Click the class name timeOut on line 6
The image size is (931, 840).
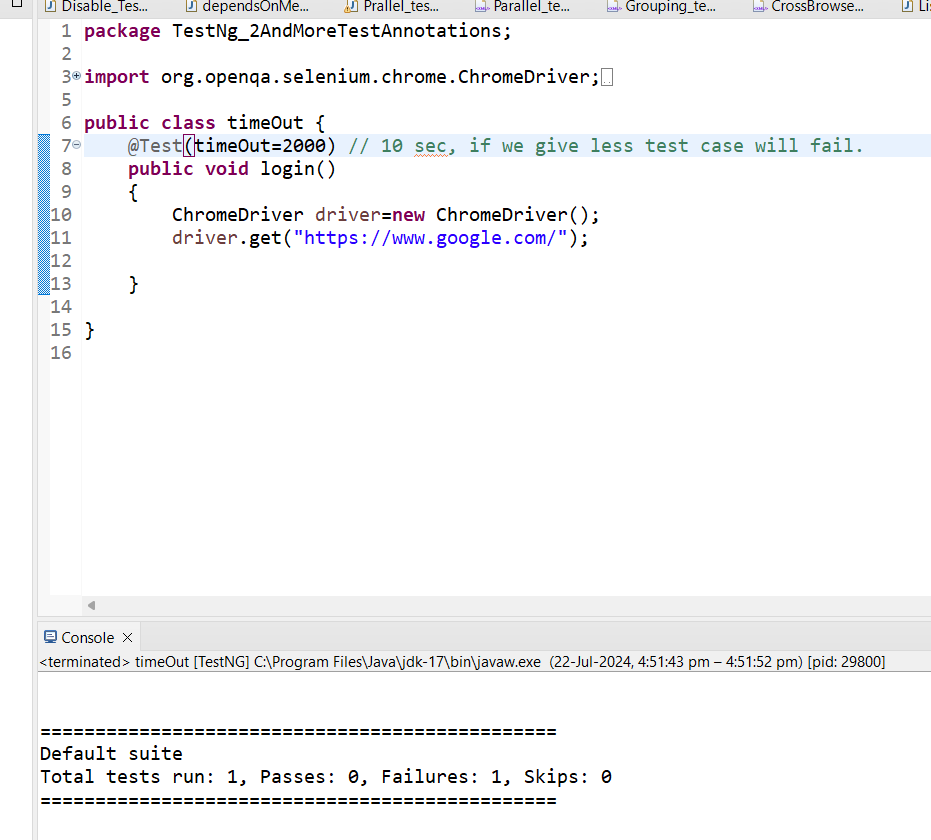pyautogui.click(x=265, y=123)
